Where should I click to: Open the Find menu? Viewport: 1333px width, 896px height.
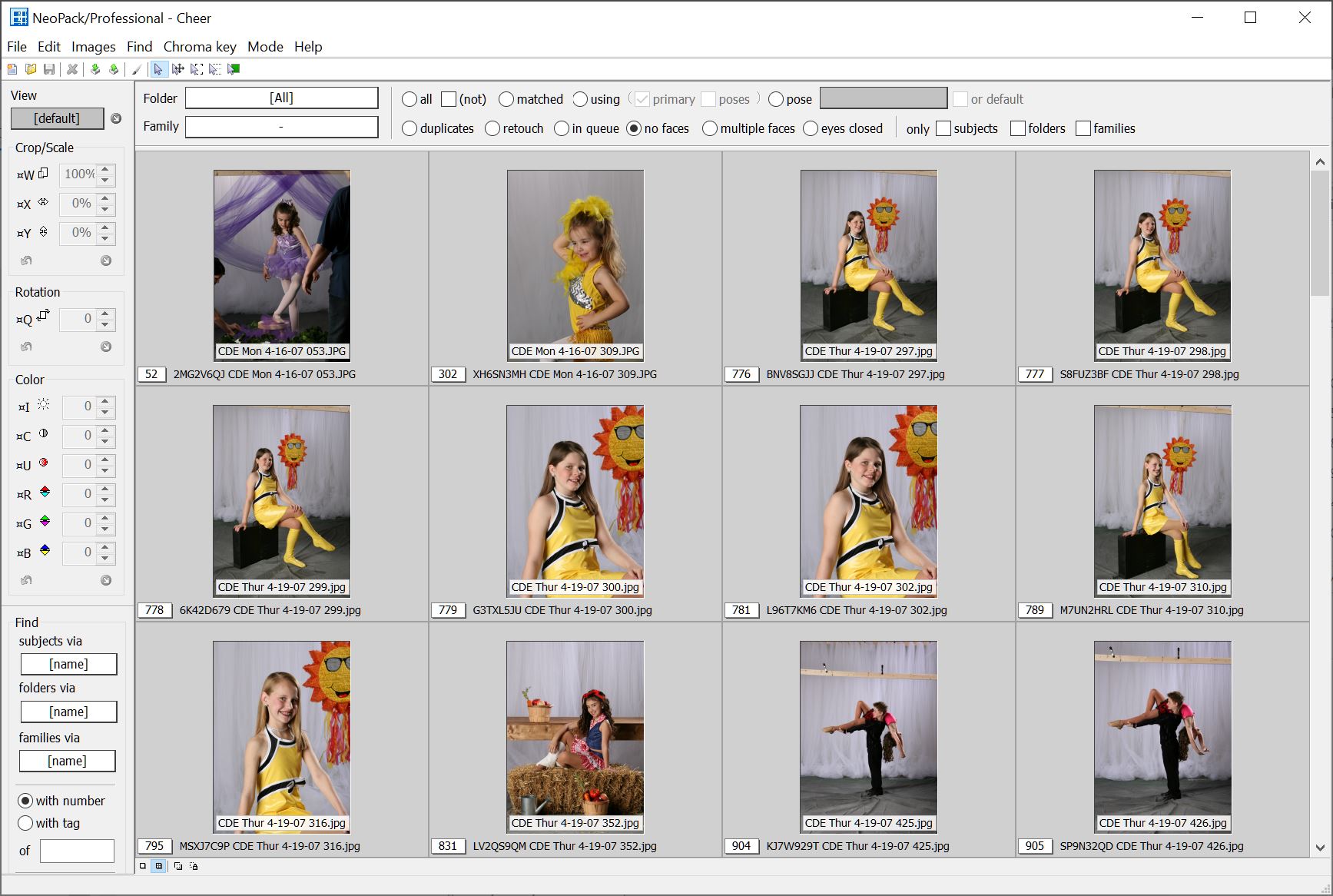(x=140, y=47)
